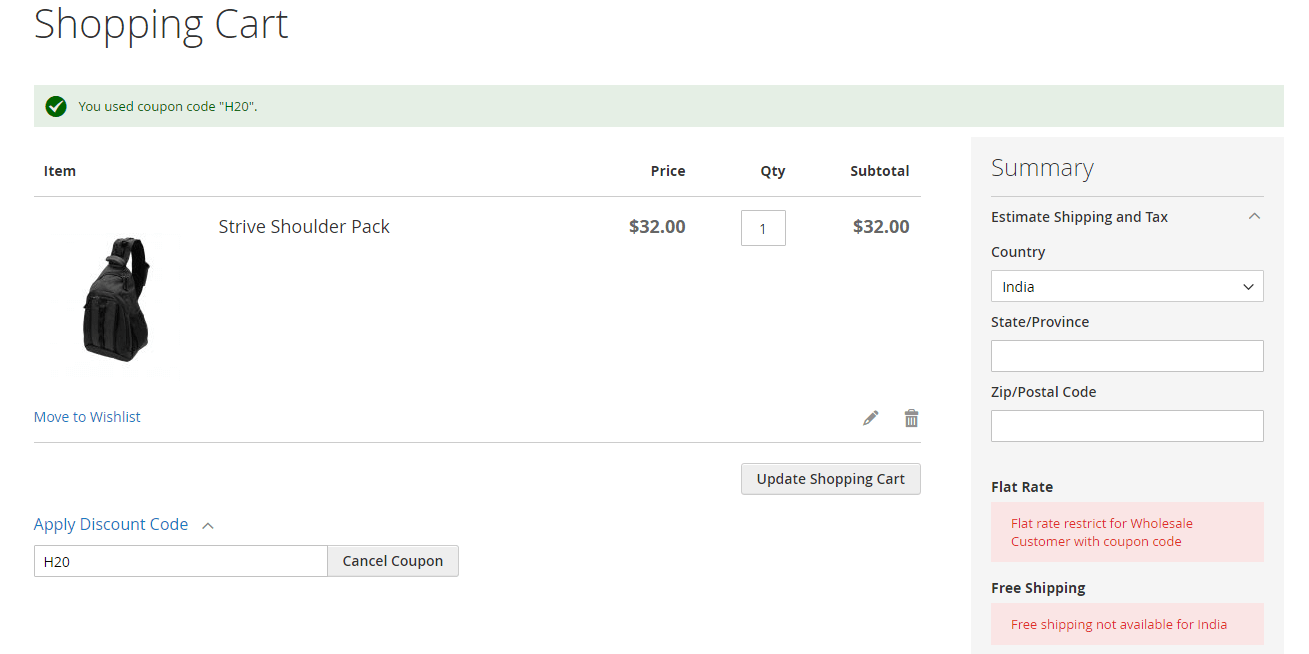Click into the State/Province text field

(1127, 356)
